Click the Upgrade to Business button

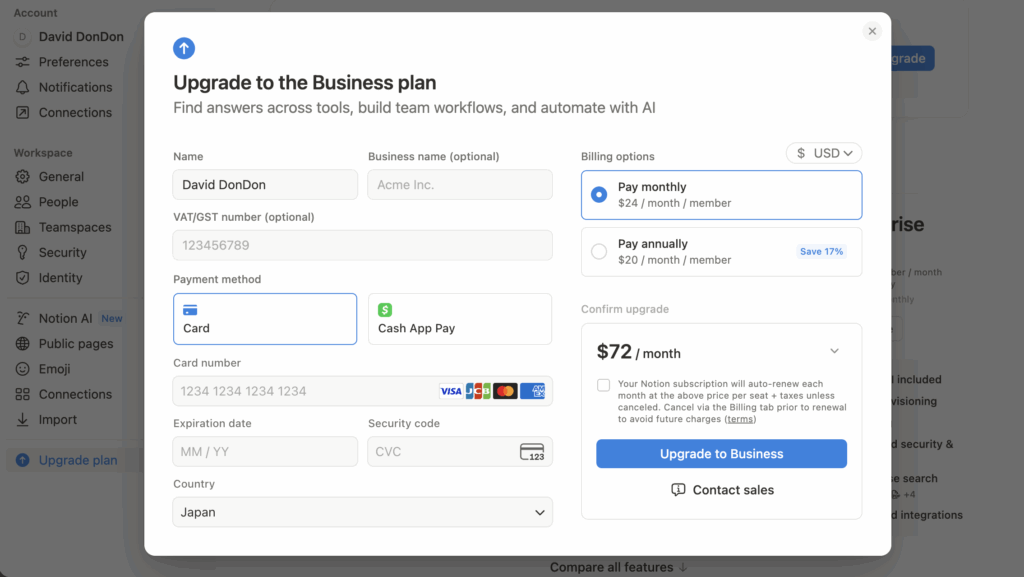click(x=721, y=454)
